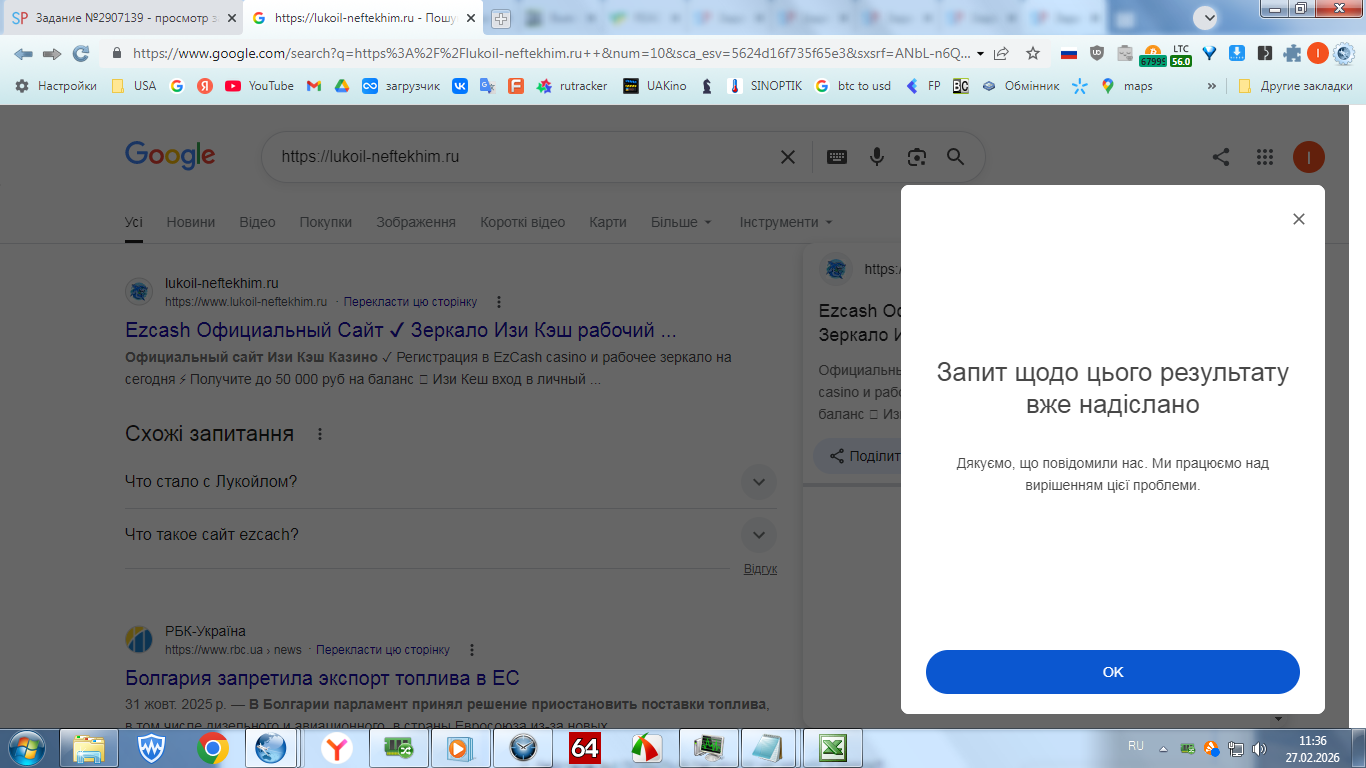Open options menu for lukoil-neftekhim.ru result
Viewport: 1366px width, 768px height.
click(499, 302)
